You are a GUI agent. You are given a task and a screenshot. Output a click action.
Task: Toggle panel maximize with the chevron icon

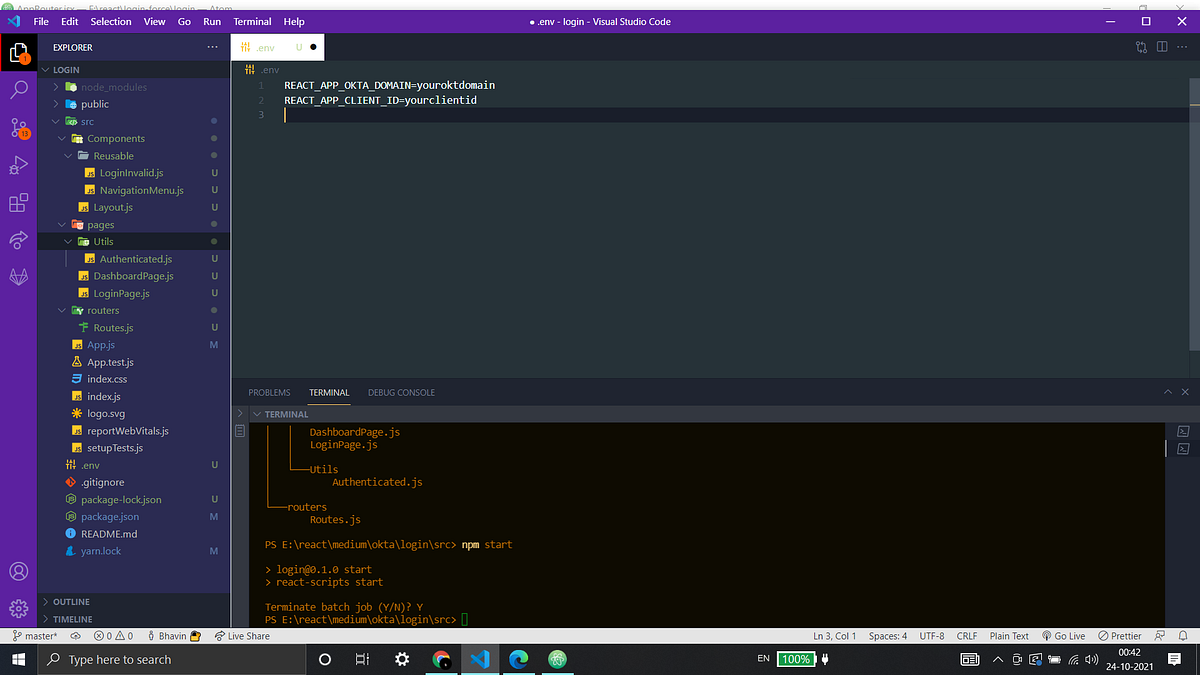coord(1168,392)
